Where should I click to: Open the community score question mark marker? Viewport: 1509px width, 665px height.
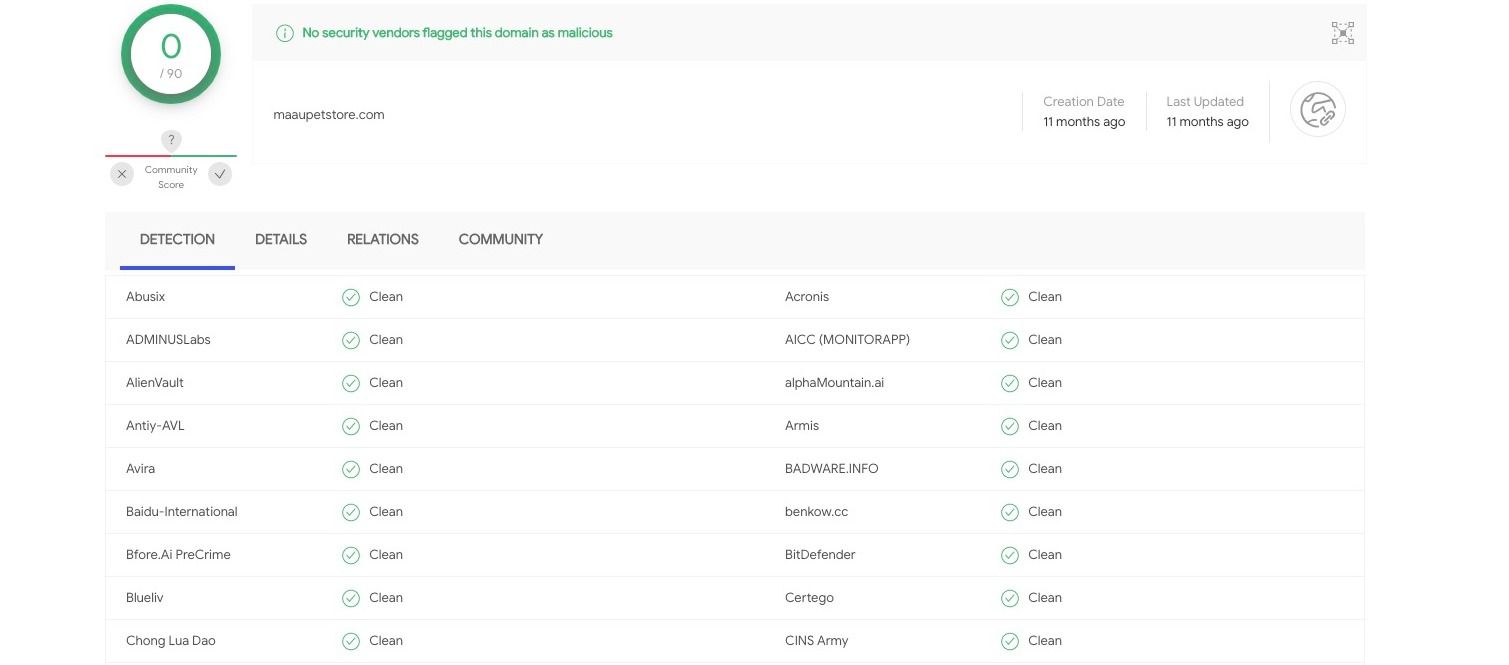(x=171, y=141)
